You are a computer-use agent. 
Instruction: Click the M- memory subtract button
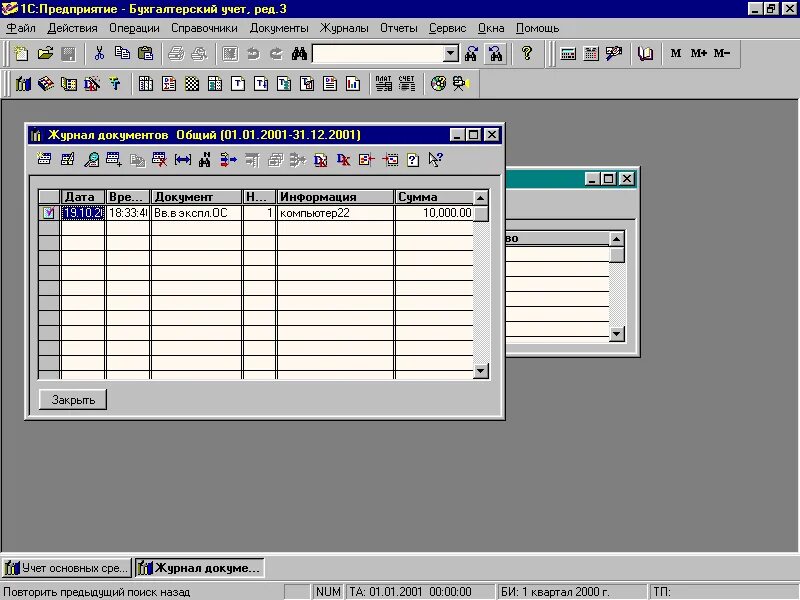point(721,53)
